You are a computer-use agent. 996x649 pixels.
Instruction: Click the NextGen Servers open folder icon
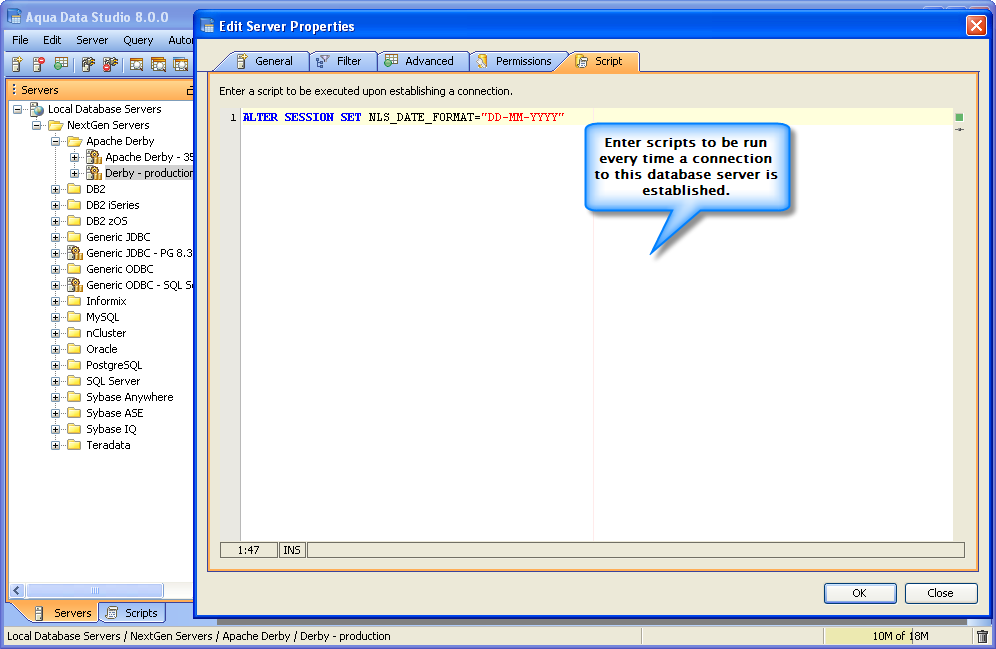coord(56,125)
